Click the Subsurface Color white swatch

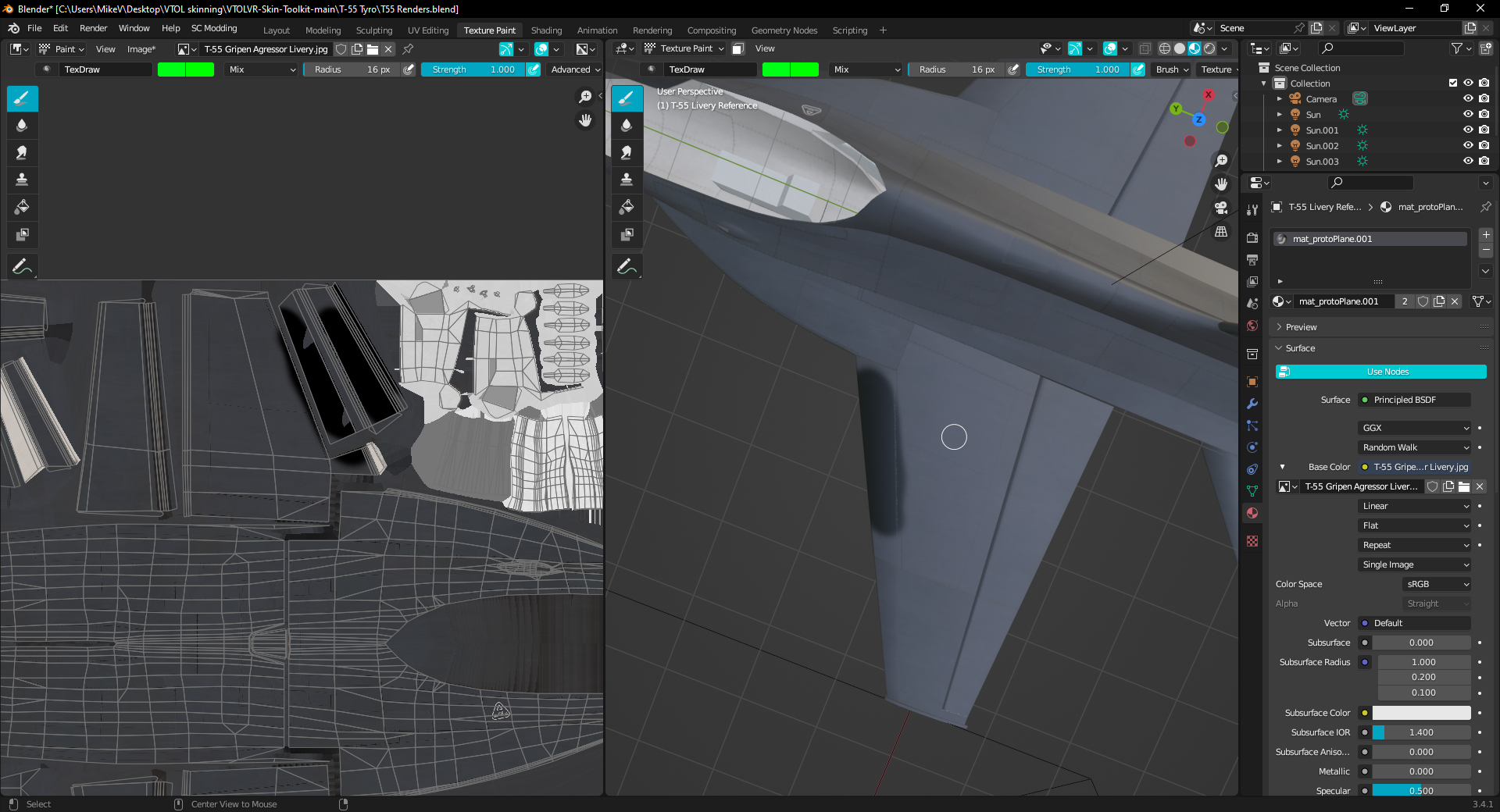(1421, 713)
